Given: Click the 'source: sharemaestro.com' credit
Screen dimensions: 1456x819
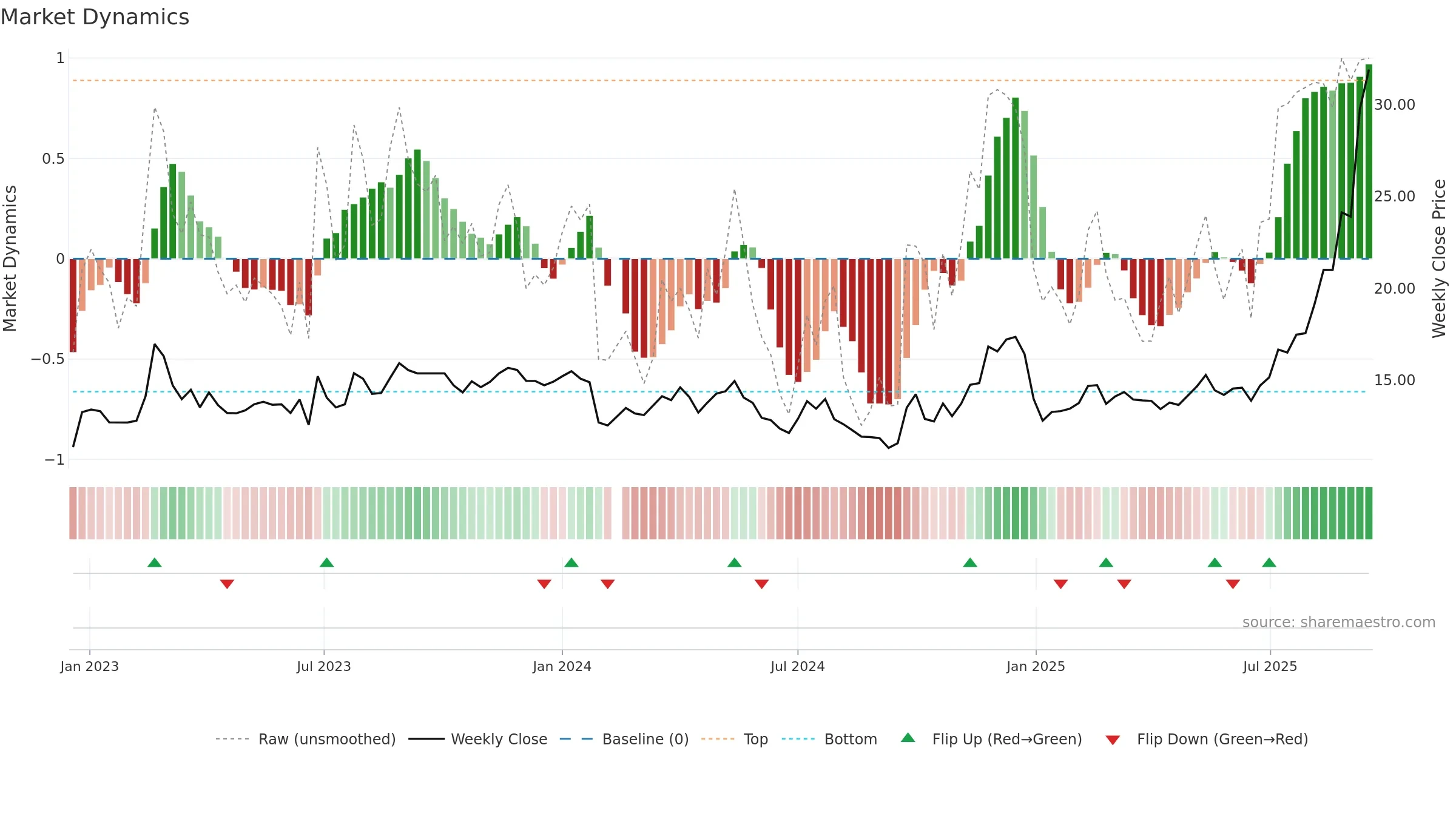Looking at the screenshot, I should tap(1339, 622).
